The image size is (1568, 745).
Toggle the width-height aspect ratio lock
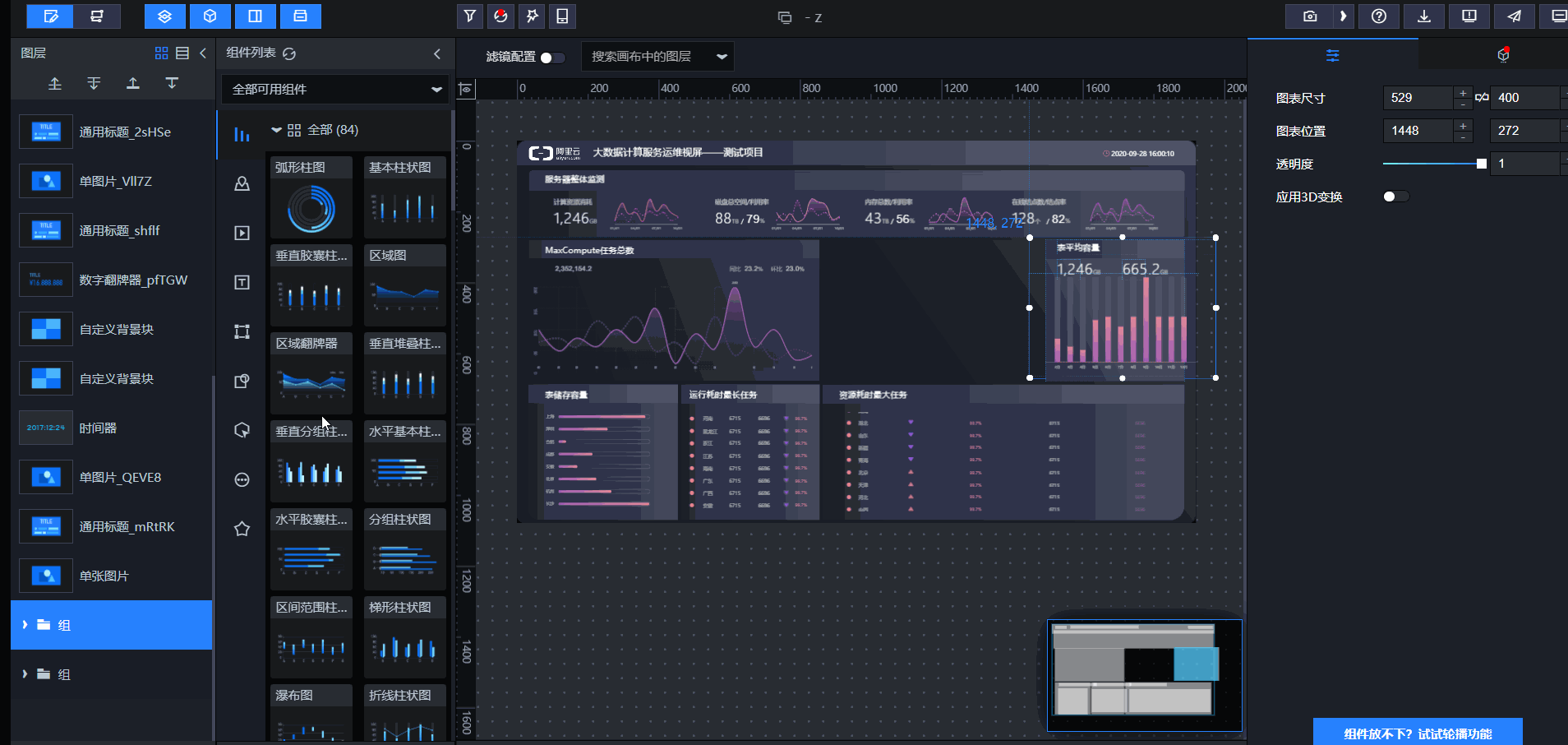click(1482, 97)
